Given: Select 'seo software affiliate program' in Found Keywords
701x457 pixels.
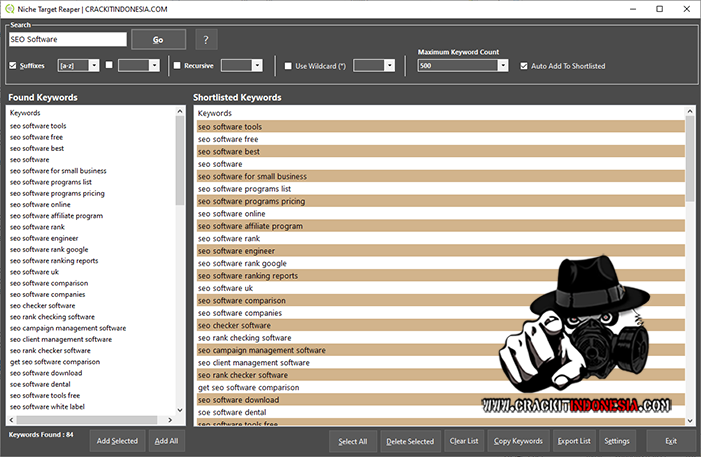Looking at the screenshot, I should (x=56, y=216).
